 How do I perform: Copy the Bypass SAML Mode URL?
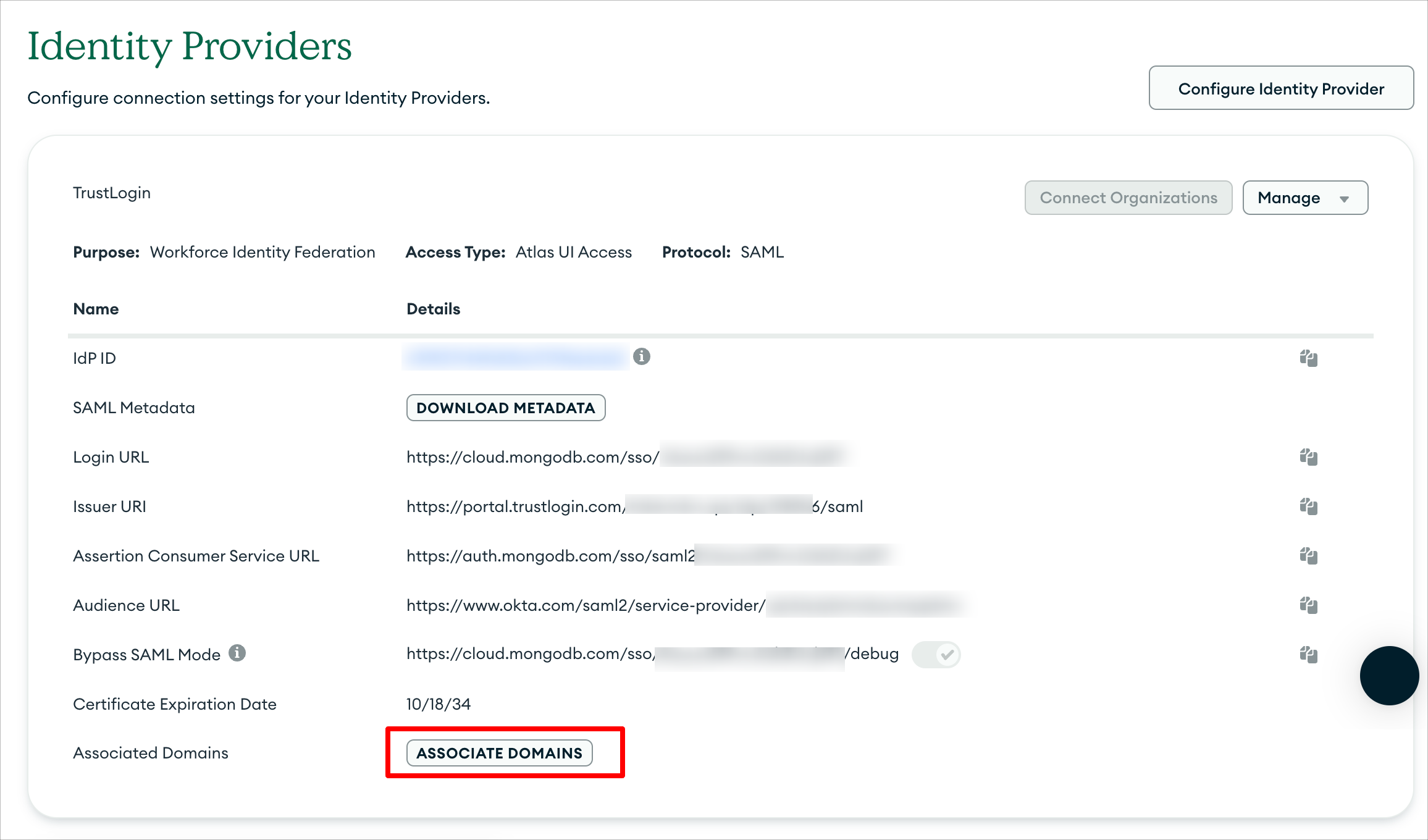(x=1308, y=655)
